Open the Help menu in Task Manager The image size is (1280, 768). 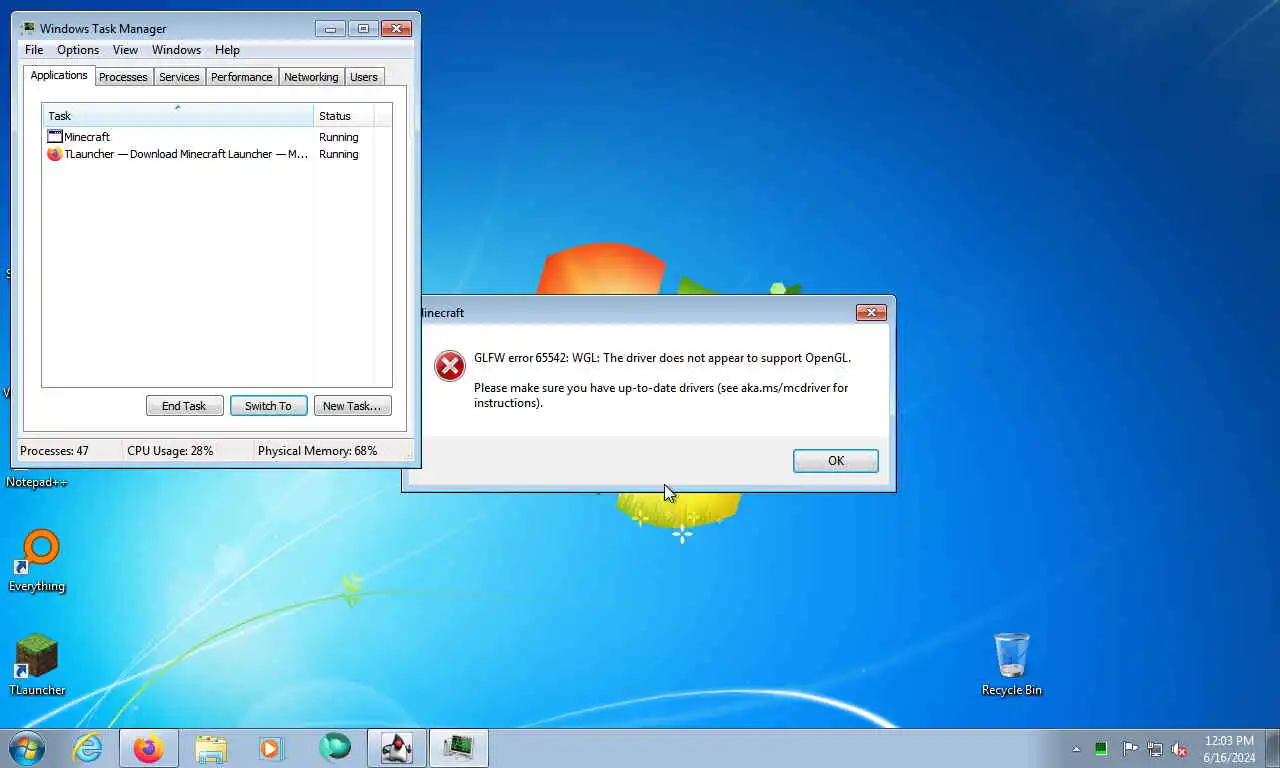tap(227, 50)
